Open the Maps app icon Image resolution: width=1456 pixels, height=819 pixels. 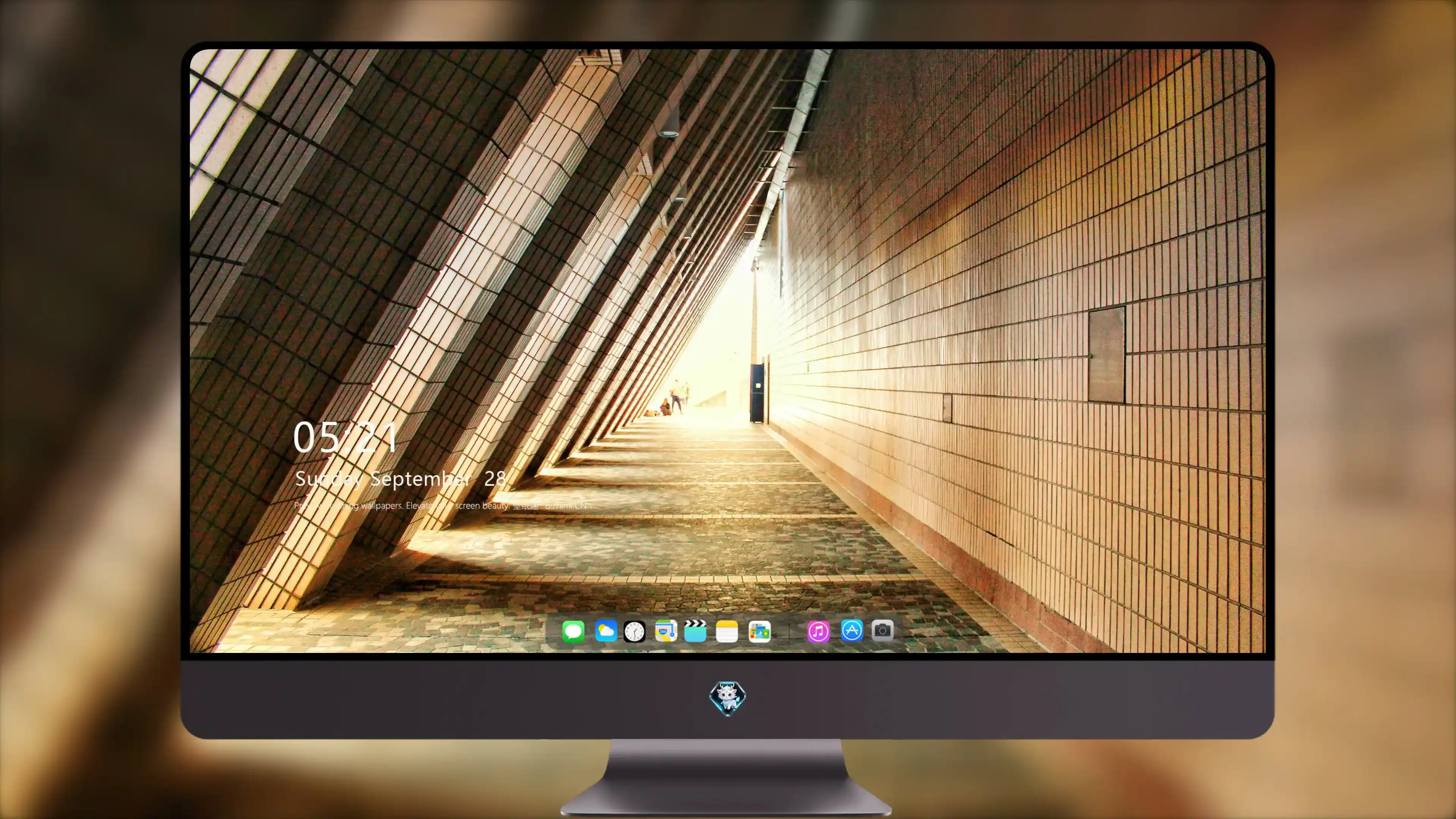pyautogui.click(x=666, y=631)
